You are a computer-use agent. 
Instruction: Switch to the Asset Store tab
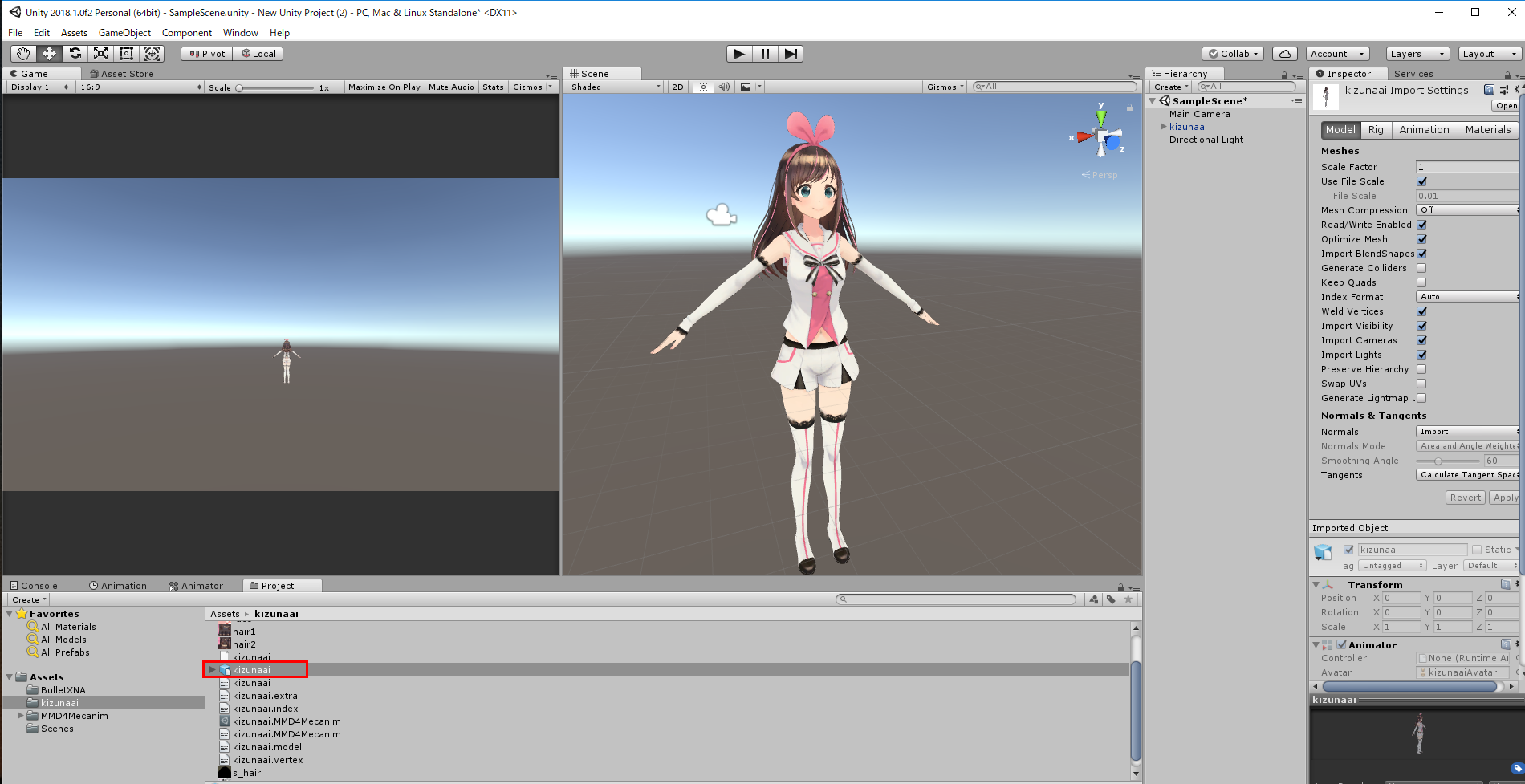point(122,74)
